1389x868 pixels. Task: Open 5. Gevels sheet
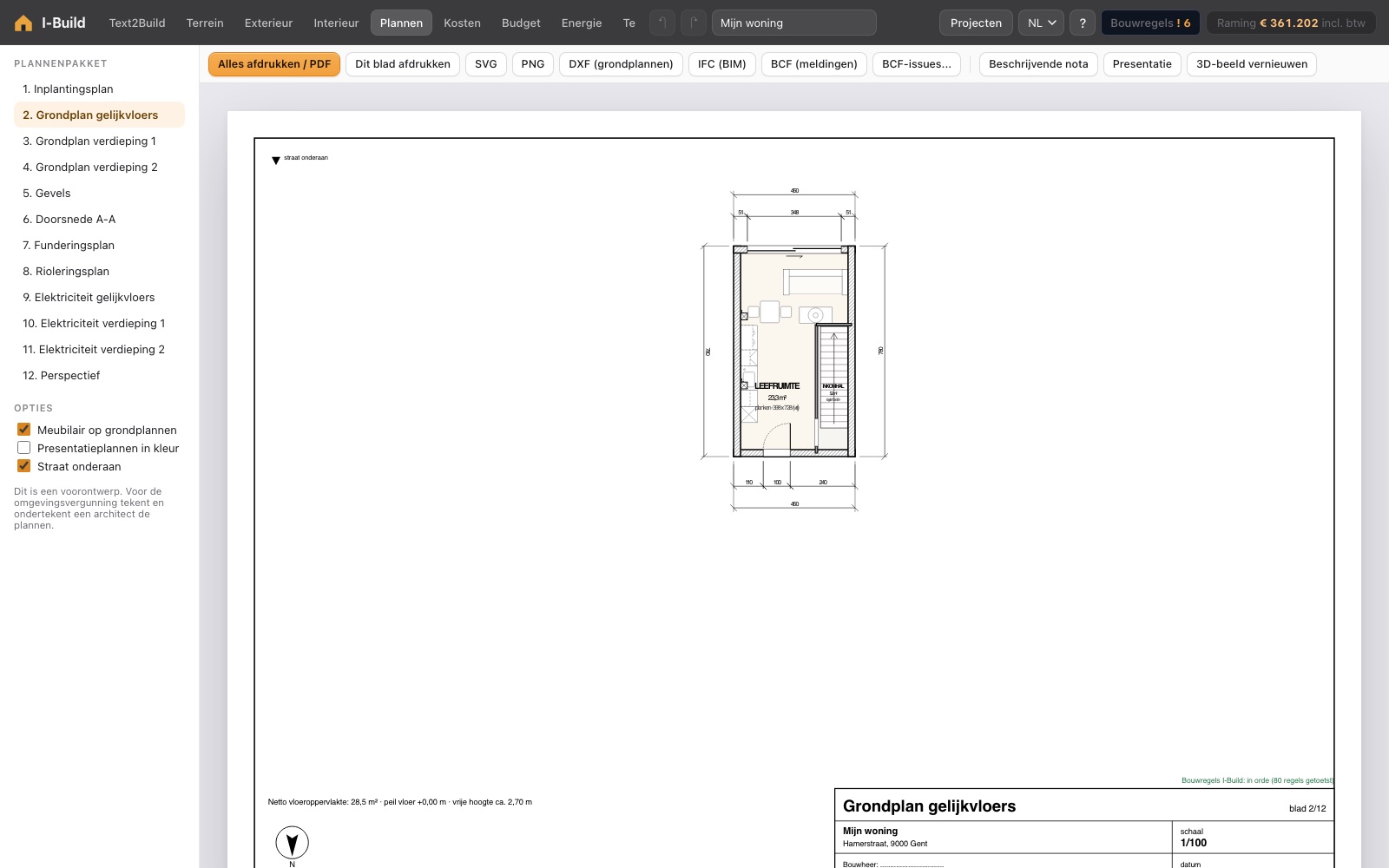tap(99, 193)
